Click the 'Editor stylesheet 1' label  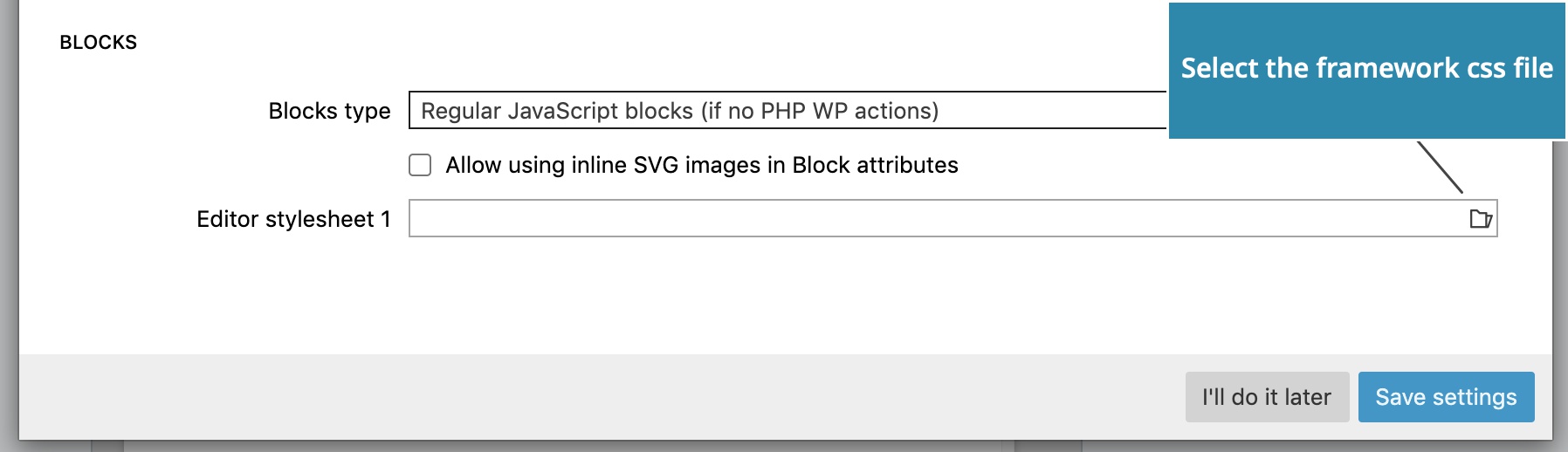(x=293, y=219)
